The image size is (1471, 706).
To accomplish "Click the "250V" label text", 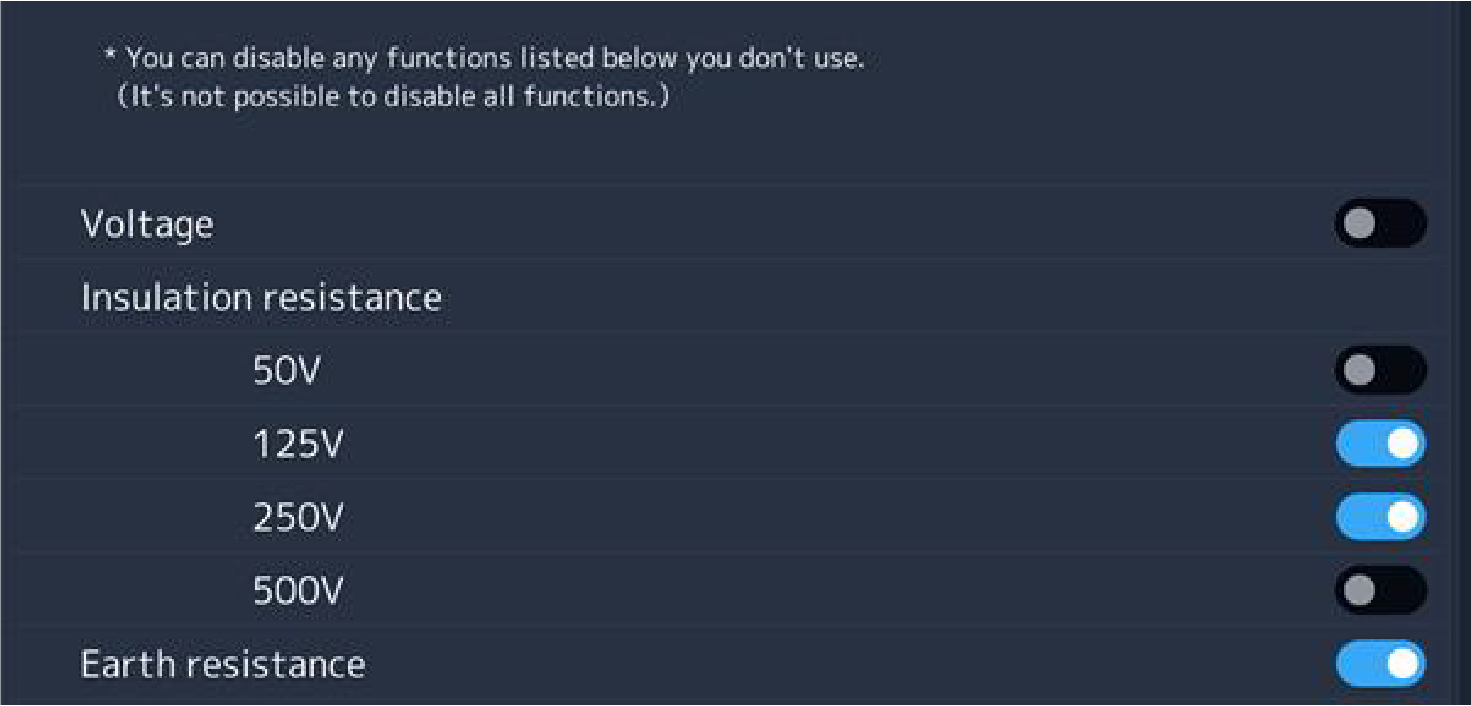I will point(298,518).
